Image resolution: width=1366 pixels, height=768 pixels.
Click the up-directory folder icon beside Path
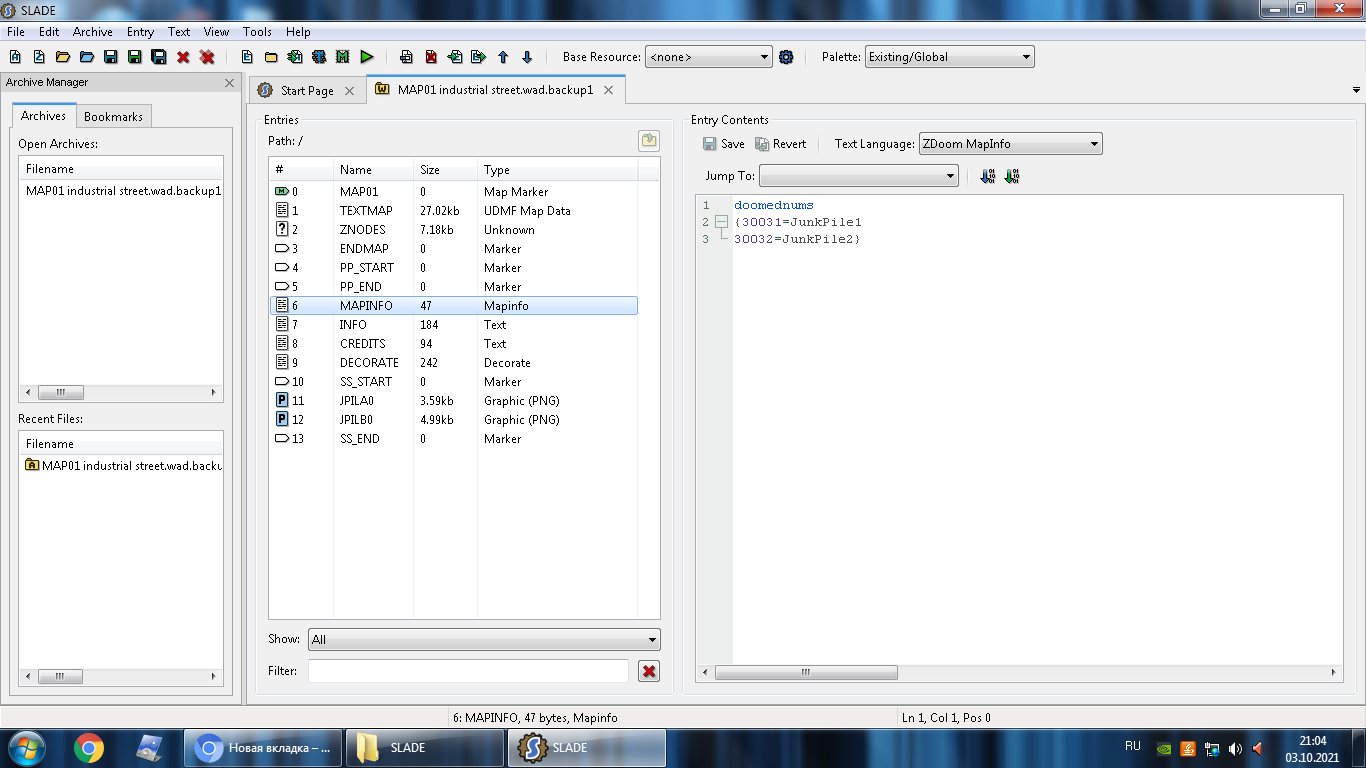[649, 141]
